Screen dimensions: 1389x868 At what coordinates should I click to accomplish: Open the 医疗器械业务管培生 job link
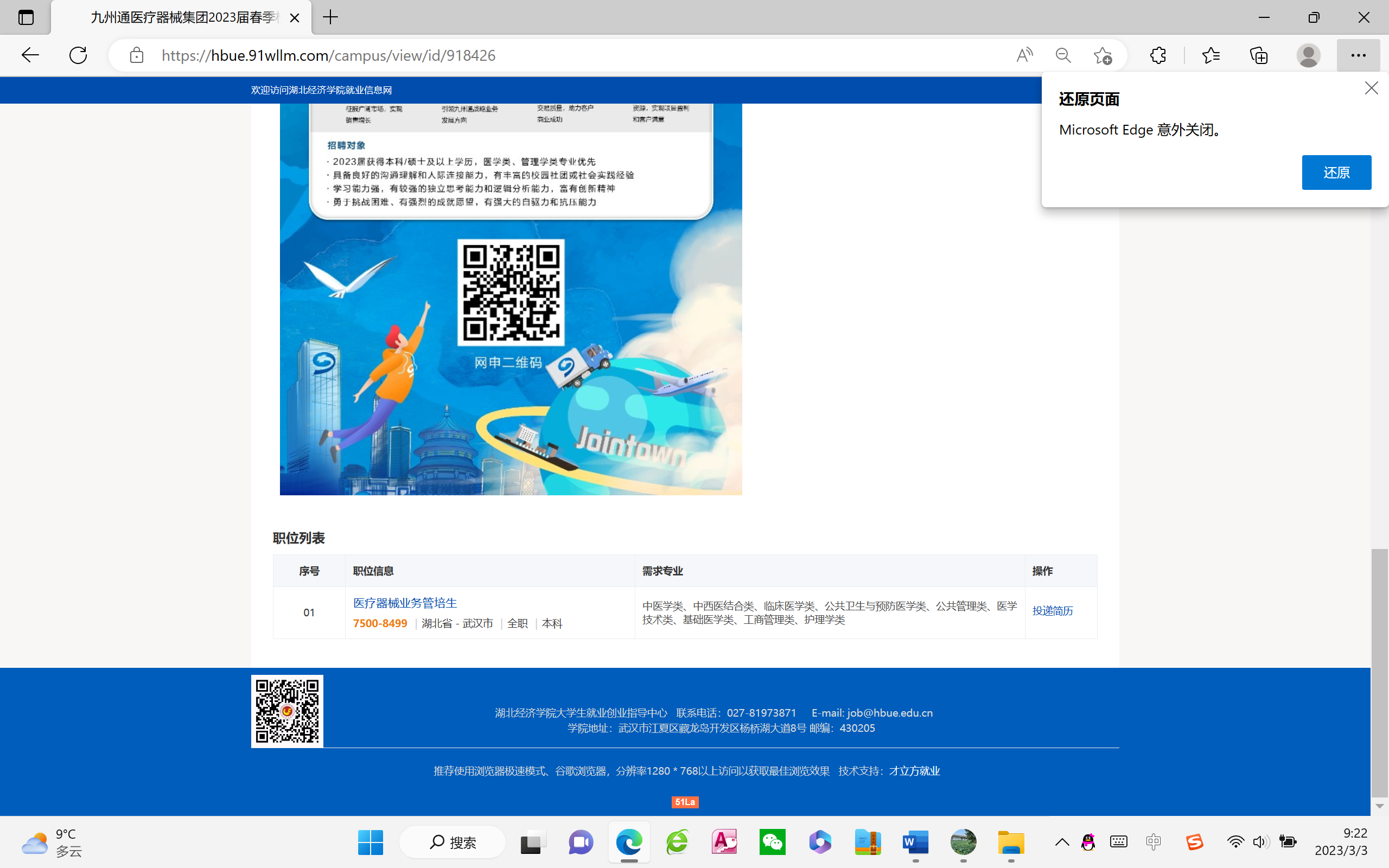(x=405, y=603)
